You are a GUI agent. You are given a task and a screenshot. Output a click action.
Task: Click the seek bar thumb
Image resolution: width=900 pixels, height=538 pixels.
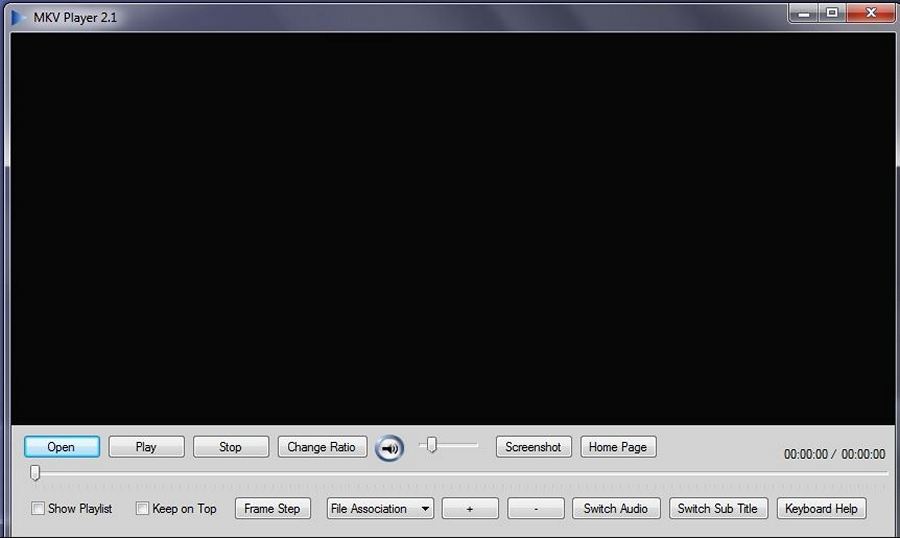pos(35,473)
